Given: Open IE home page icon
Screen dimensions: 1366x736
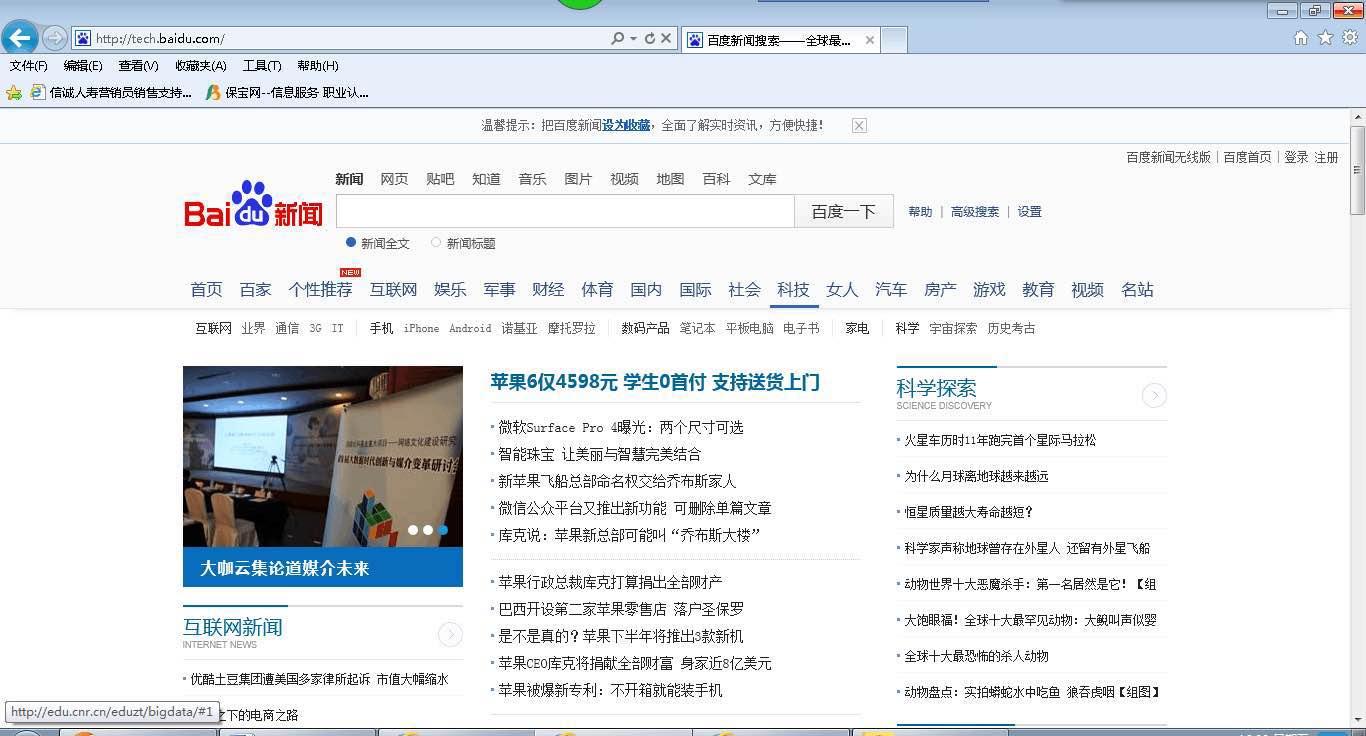Looking at the screenshot, I should (x=1301, y=38).
